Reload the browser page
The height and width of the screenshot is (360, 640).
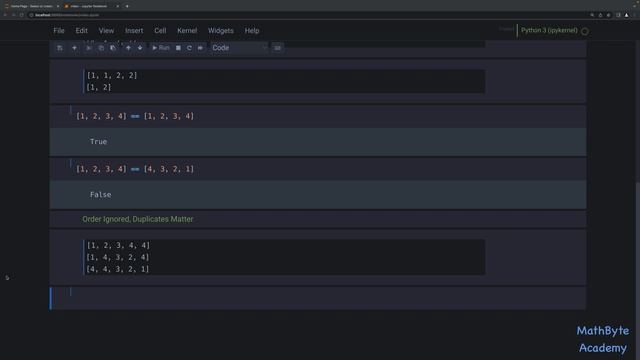[22, 15]
